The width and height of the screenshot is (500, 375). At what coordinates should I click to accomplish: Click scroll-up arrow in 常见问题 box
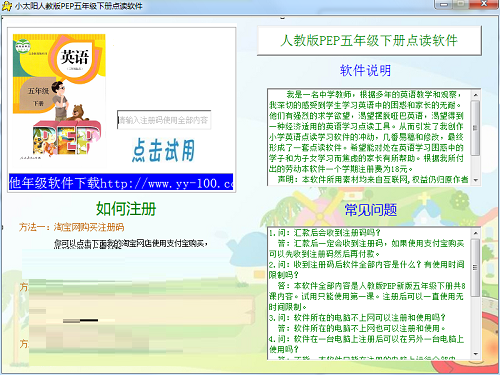476,233
